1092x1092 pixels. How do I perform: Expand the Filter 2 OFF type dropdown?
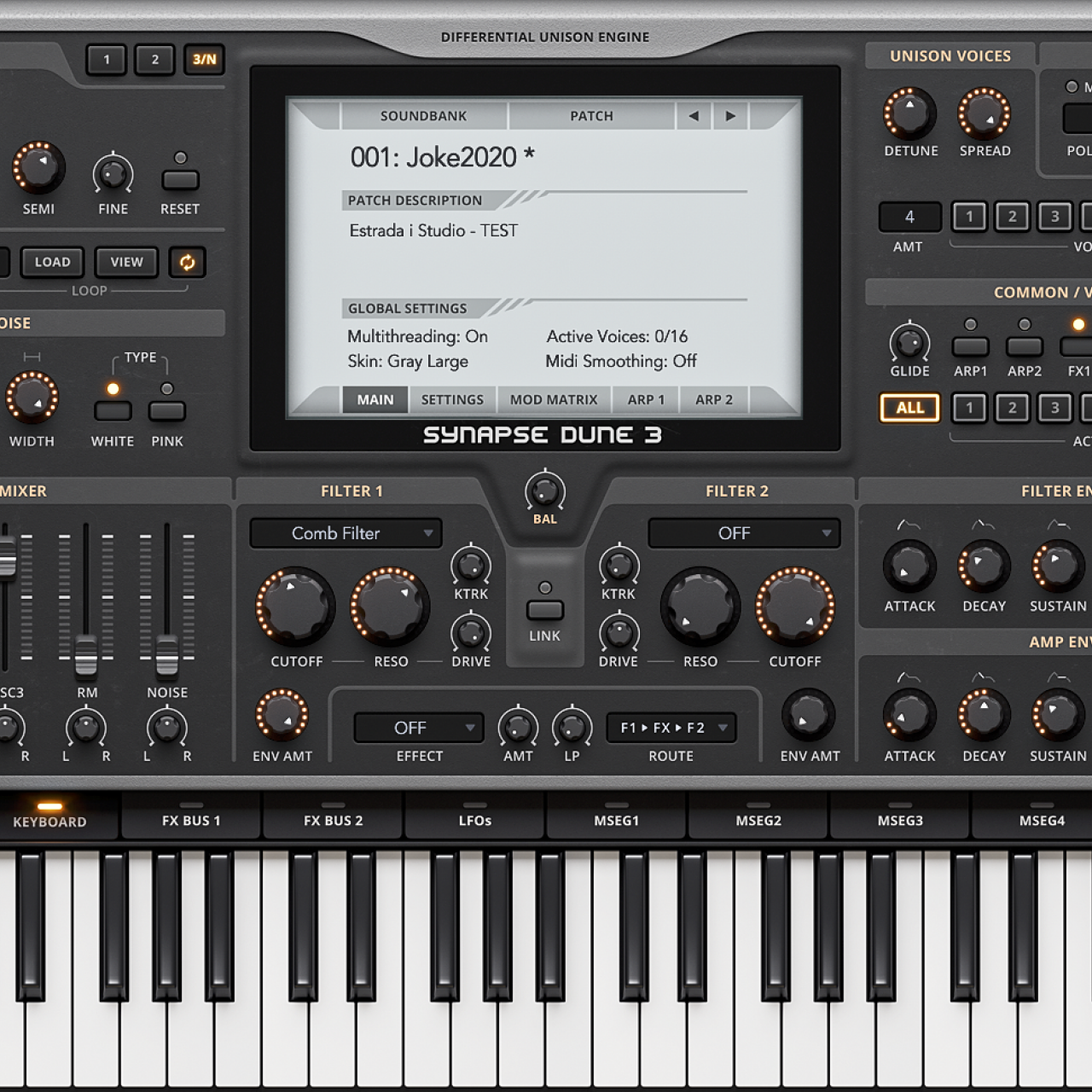pyautogui.click(x=744, y=533)
